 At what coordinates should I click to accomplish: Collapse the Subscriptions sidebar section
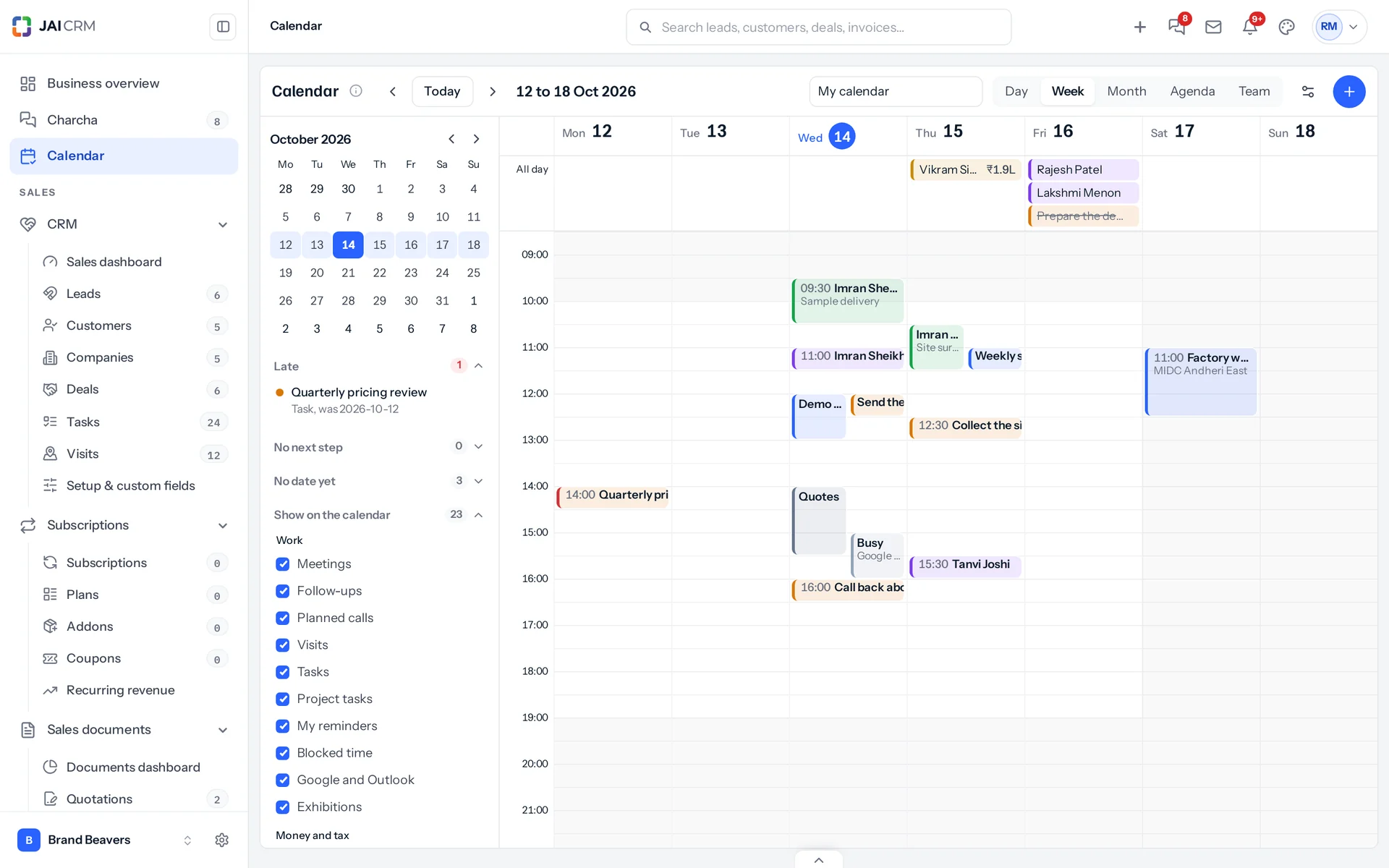coord(223,526)
